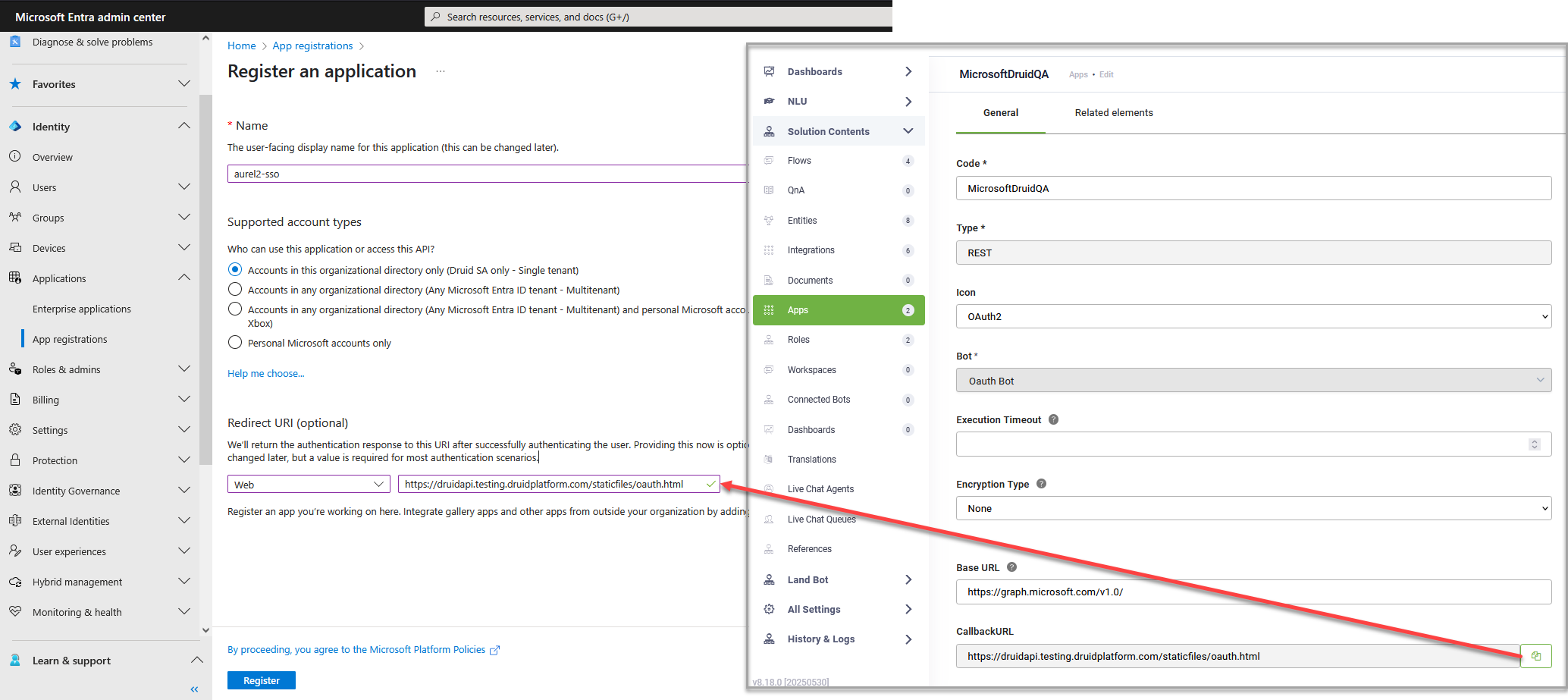Select Multitenant and personal Microsoft accounts radio
The width and height of the screenshot is (1568, 700).
click(x=235, y=309)
